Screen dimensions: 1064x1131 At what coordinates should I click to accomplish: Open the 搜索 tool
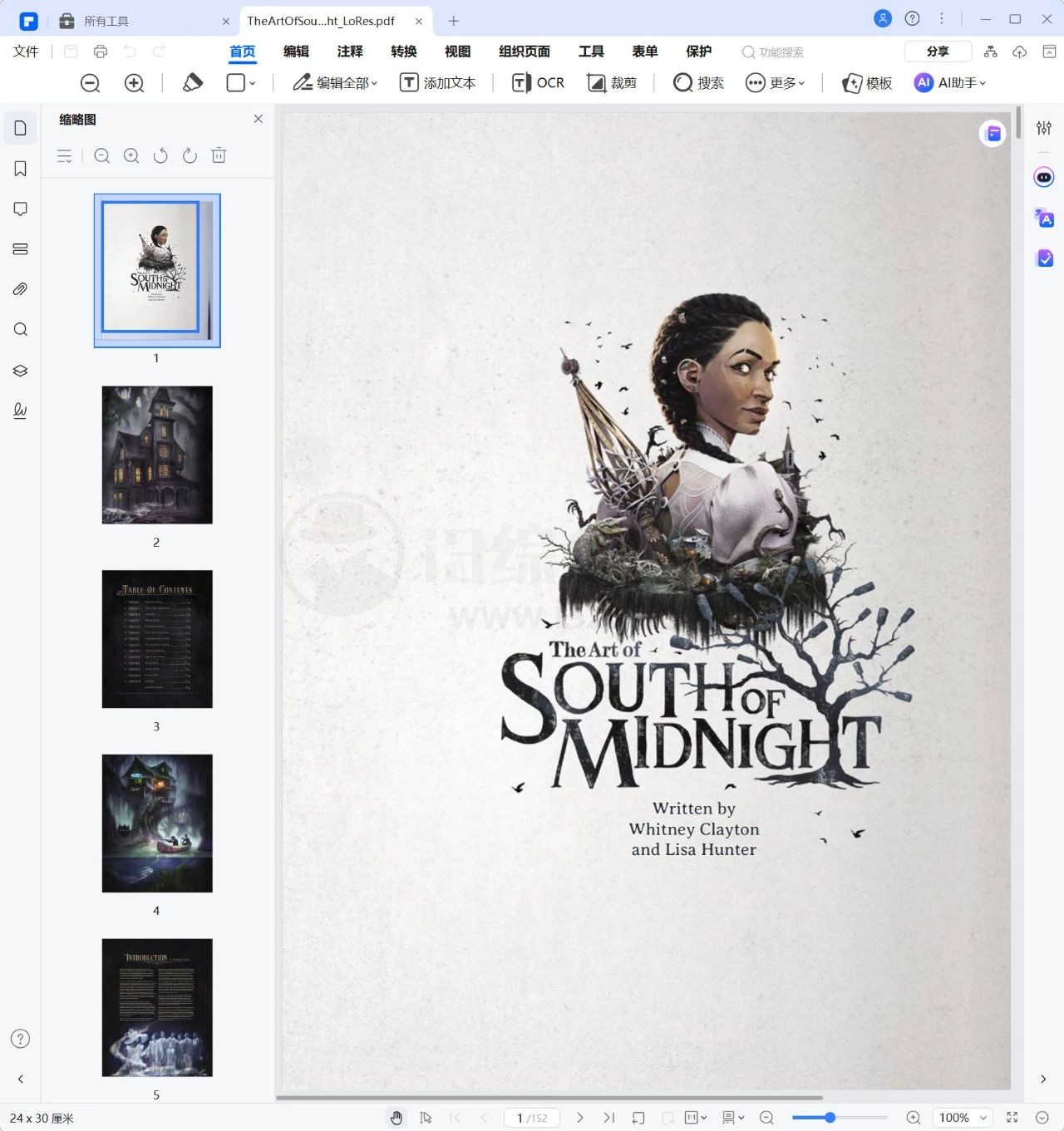(x=698, y=82)
